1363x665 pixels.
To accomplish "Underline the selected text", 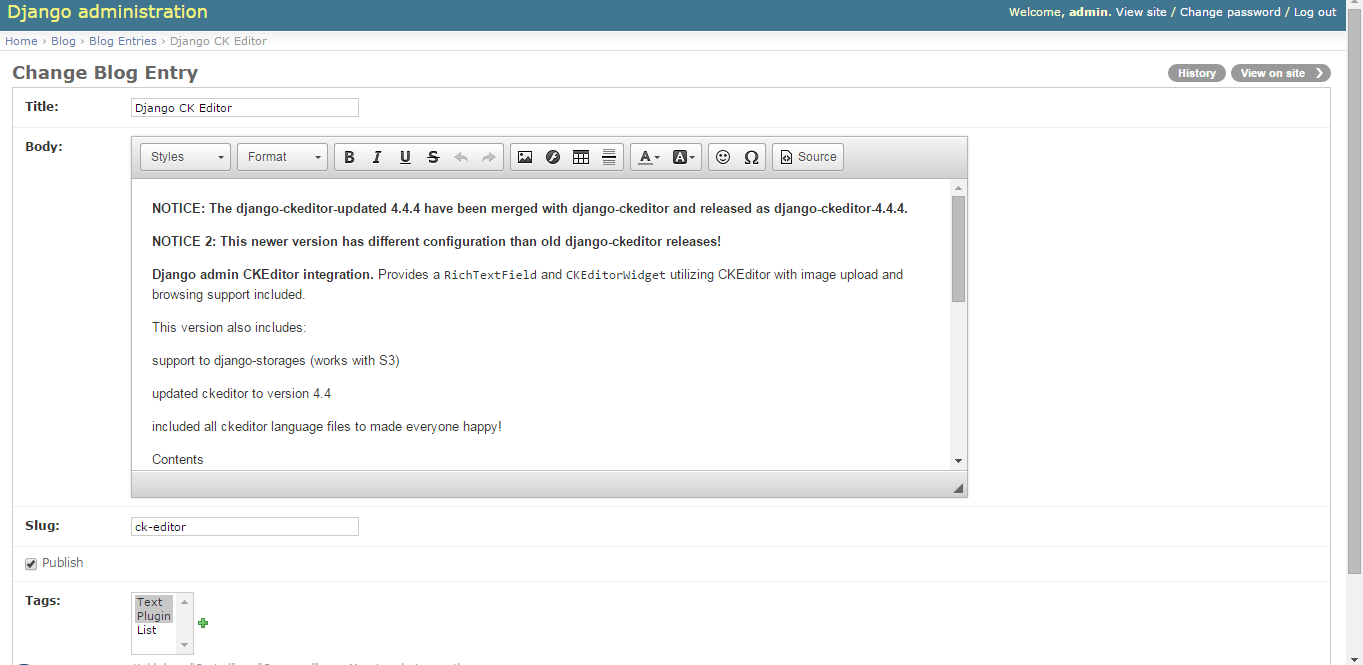I will 405,157.
